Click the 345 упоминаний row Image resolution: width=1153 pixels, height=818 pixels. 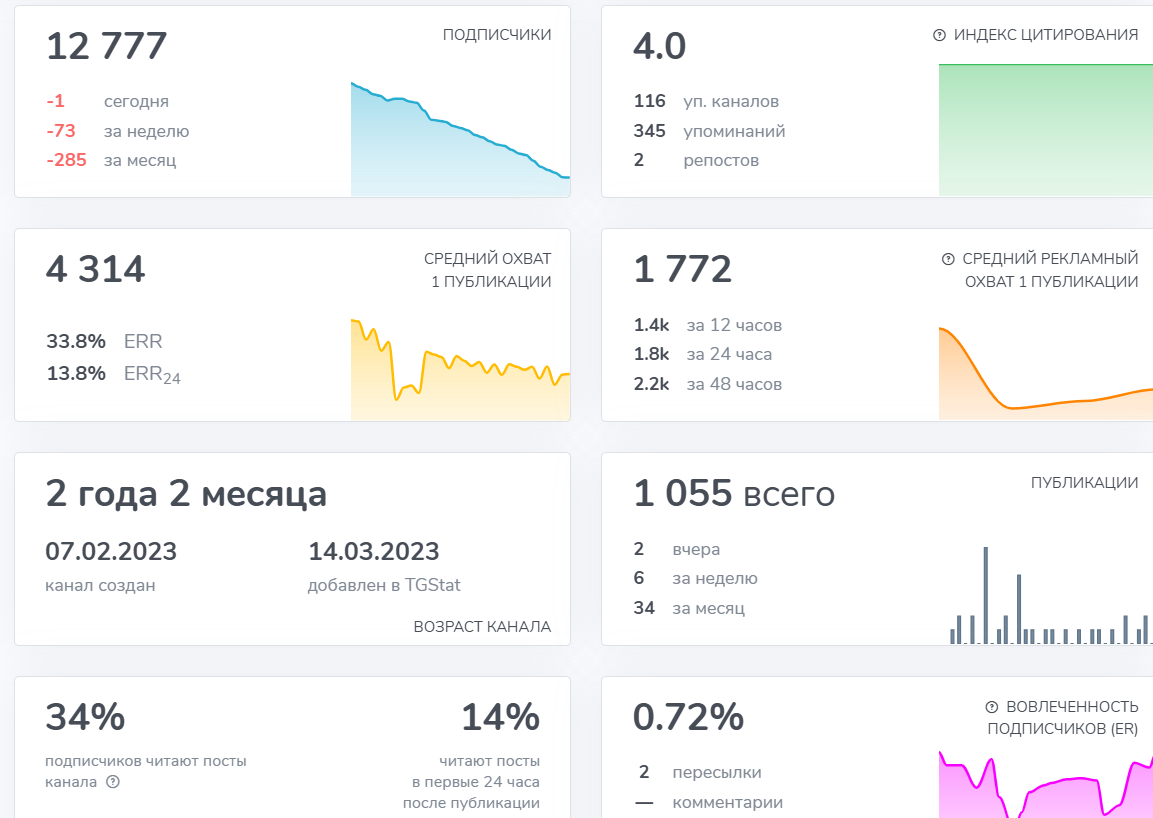[710, 131]
